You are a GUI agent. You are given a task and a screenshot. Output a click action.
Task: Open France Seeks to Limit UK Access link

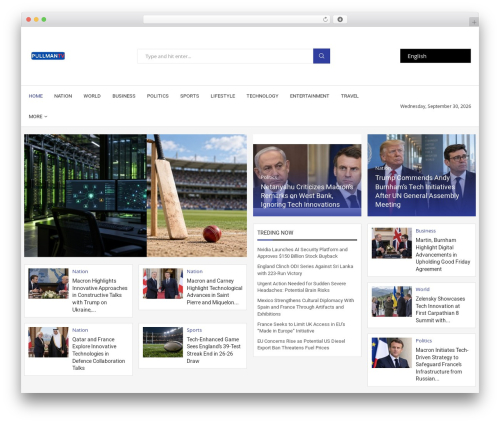[301, 327]
